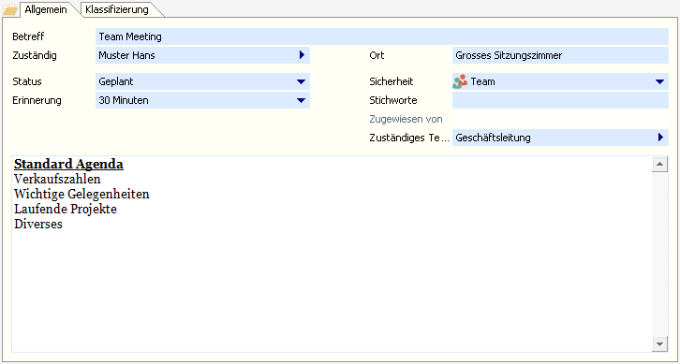Expand the Status dropdown showing Geplant
Screen dimensions: 680x364
(301, 82)
